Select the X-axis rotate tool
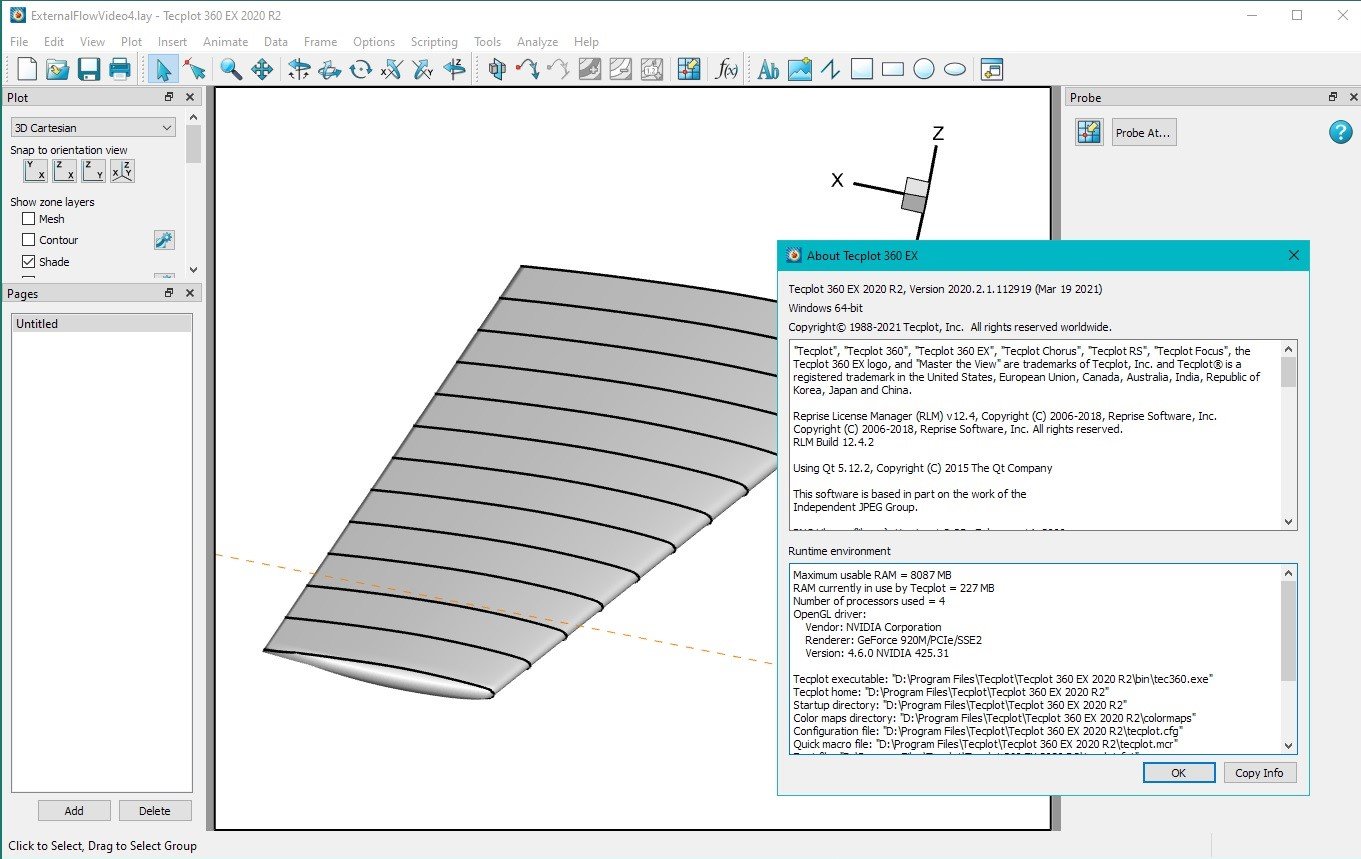The height and width of the screenshot is (859, 1361). pos(392,69)
